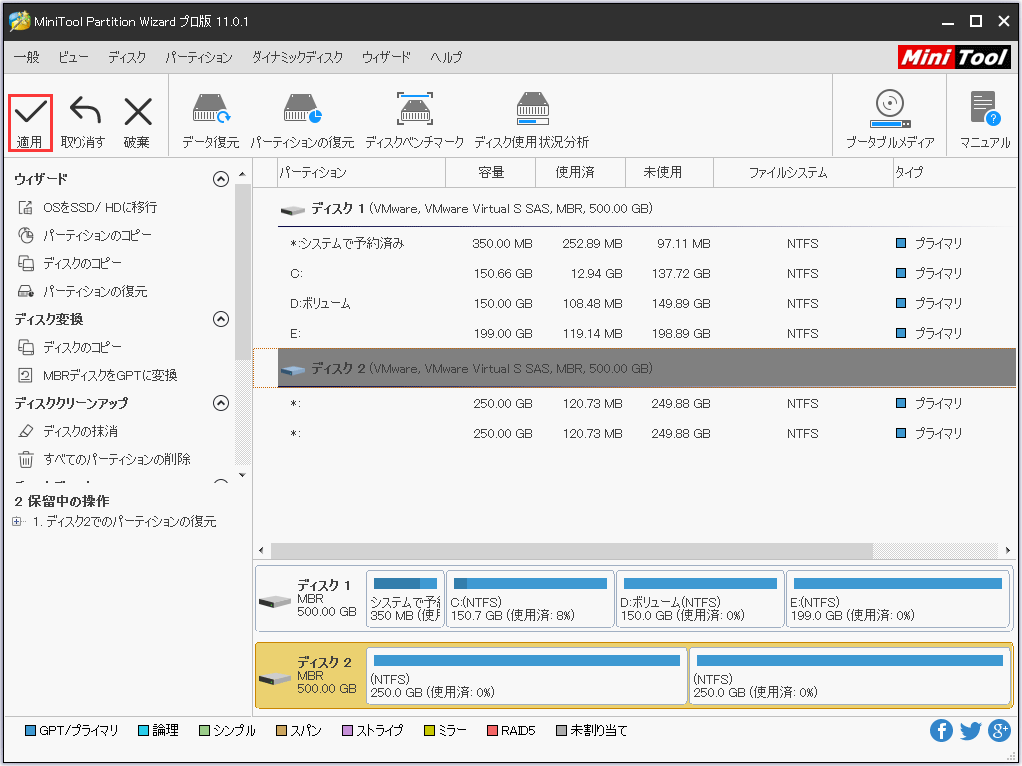Sort by 容量 column header
This screenshot has height=766, width=1022.
tap(491, 173)
